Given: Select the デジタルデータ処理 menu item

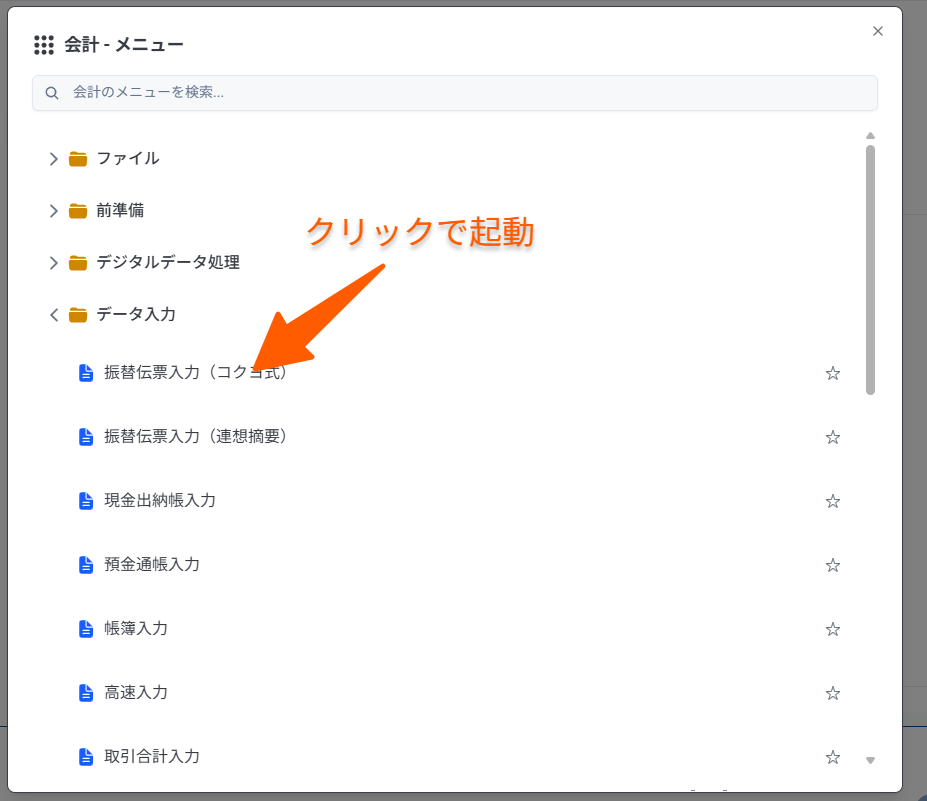Looking at the screenshot, I should click(165, 262).
